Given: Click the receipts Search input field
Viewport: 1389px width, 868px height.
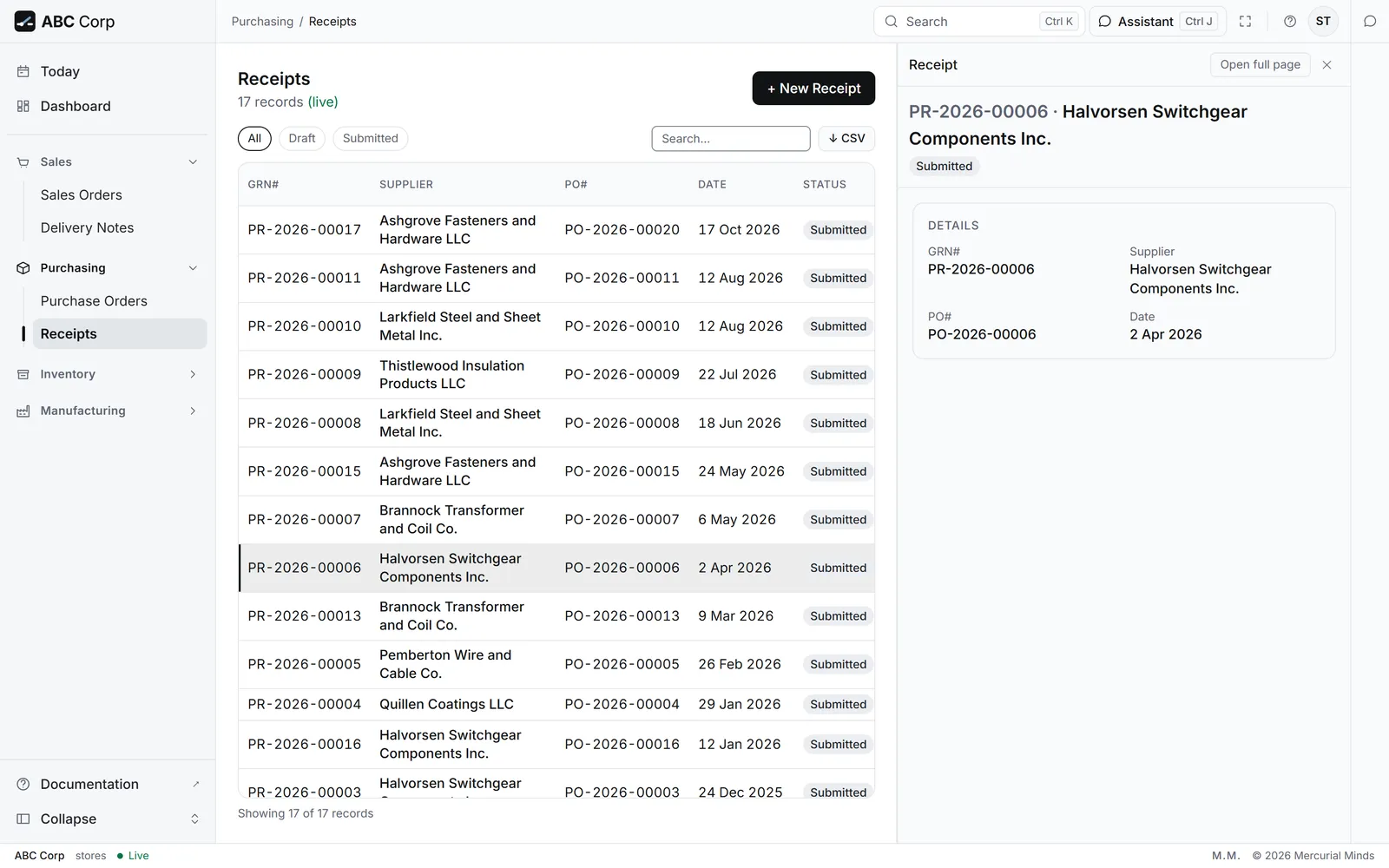Looking at the screenshot, I should (731, 138).
